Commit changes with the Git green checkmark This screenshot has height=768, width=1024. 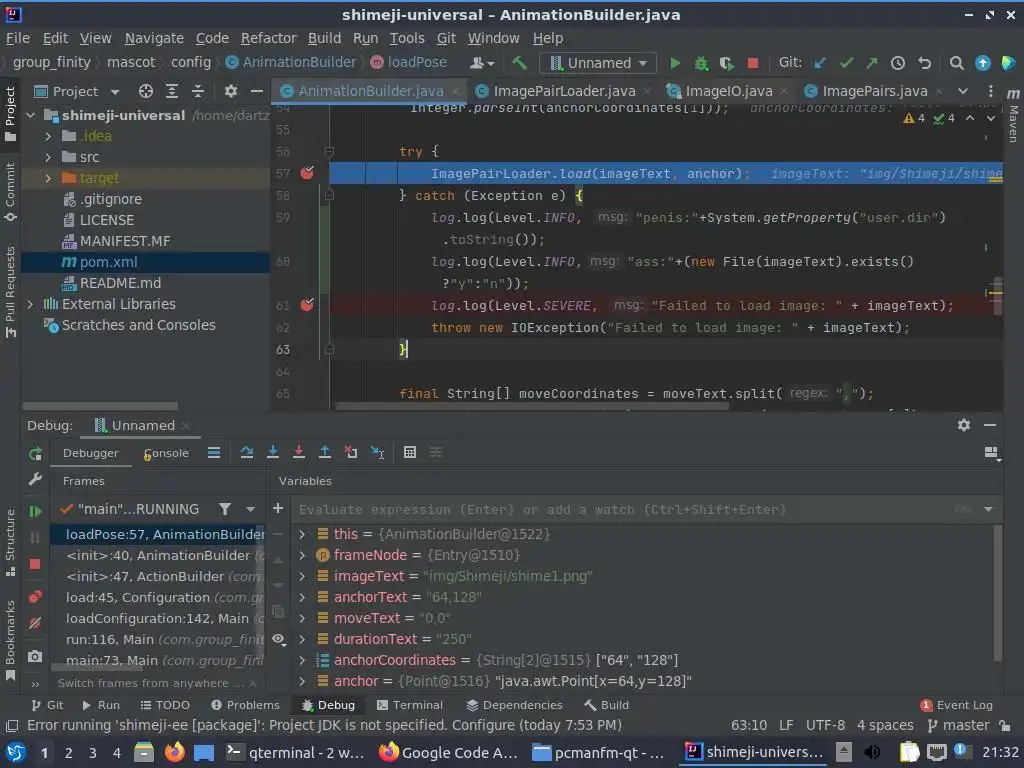[x=846, y=63]
